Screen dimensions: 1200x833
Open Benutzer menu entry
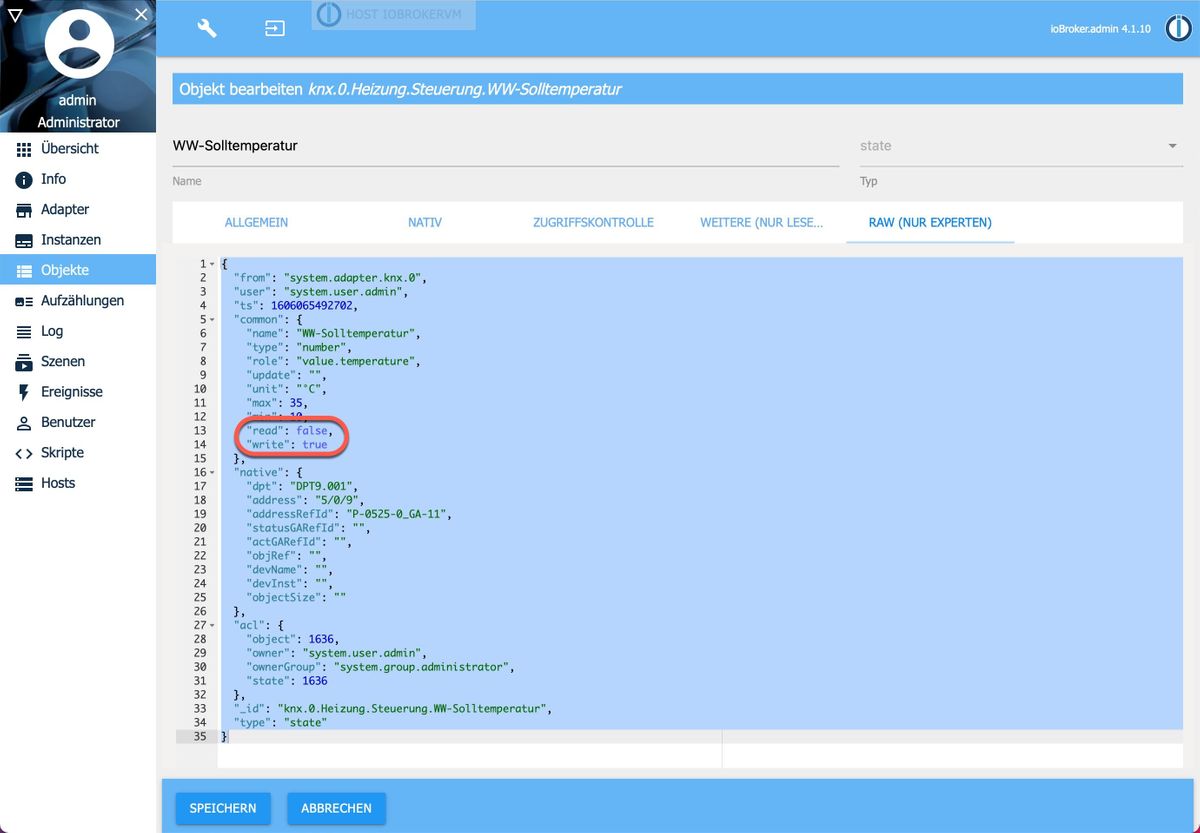tap(78, 422)
